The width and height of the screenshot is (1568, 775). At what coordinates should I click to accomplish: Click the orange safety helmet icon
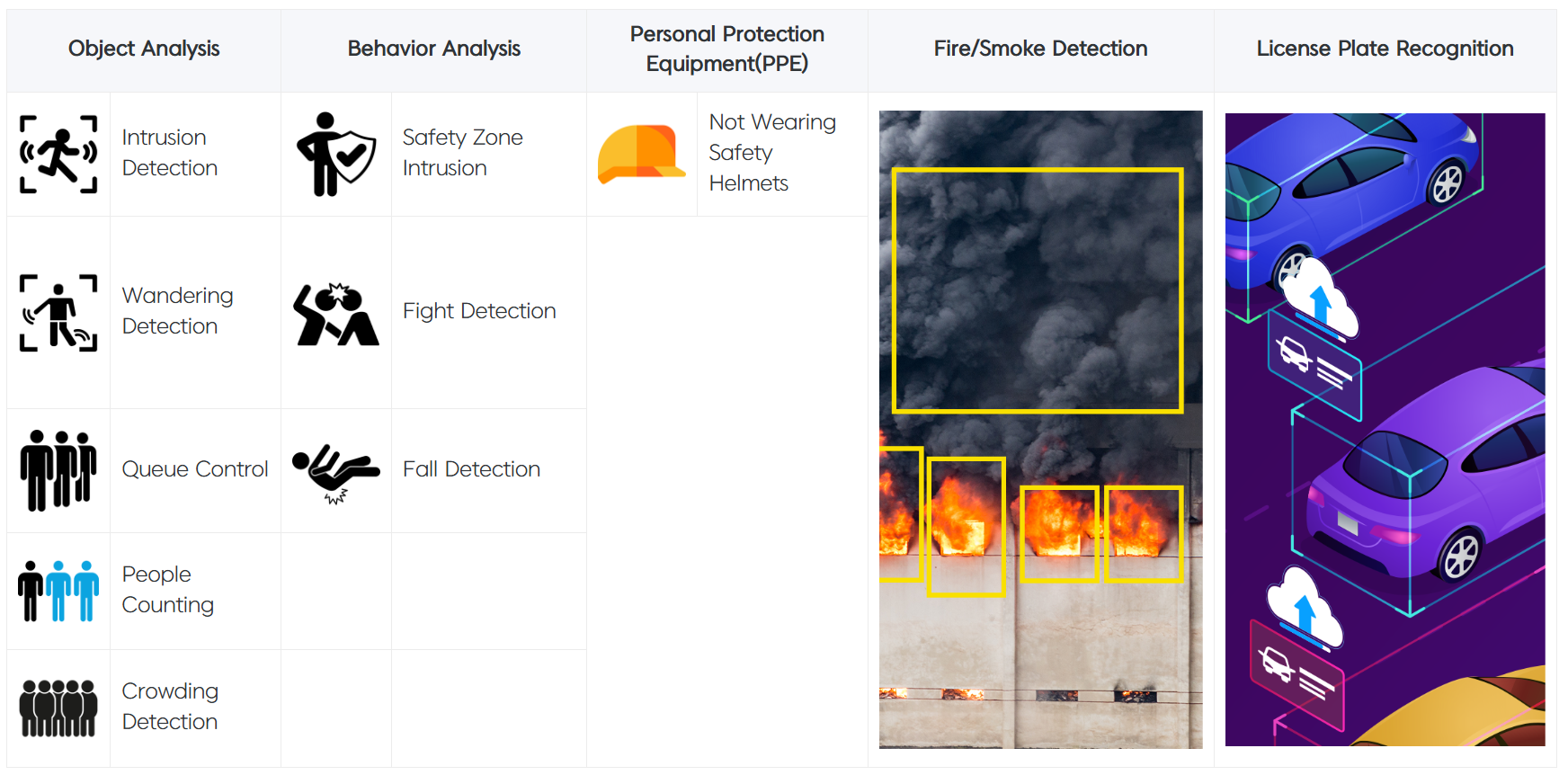point(640,154)
